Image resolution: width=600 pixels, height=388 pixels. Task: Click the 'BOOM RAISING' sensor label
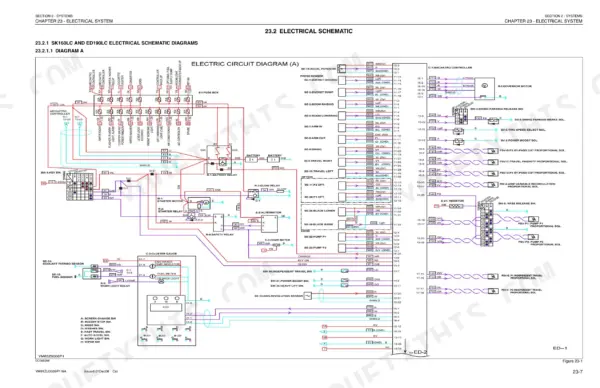pyautogui.click(x=319, y=104)
